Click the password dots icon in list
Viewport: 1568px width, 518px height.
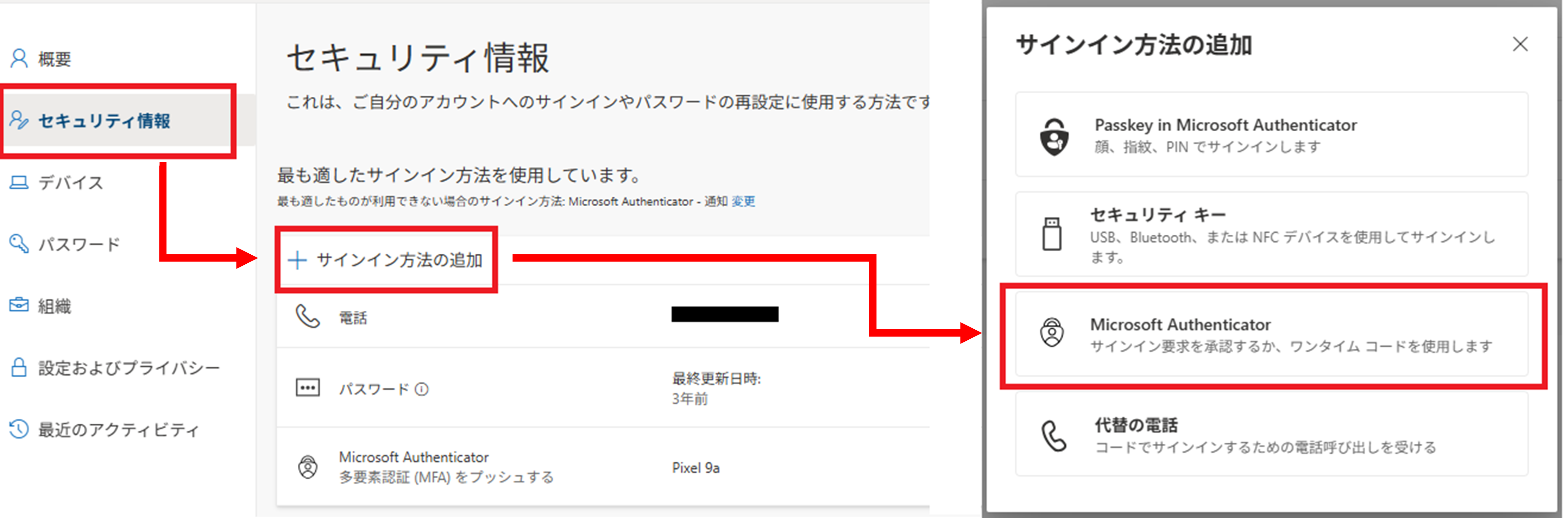(x=307, y=388)
